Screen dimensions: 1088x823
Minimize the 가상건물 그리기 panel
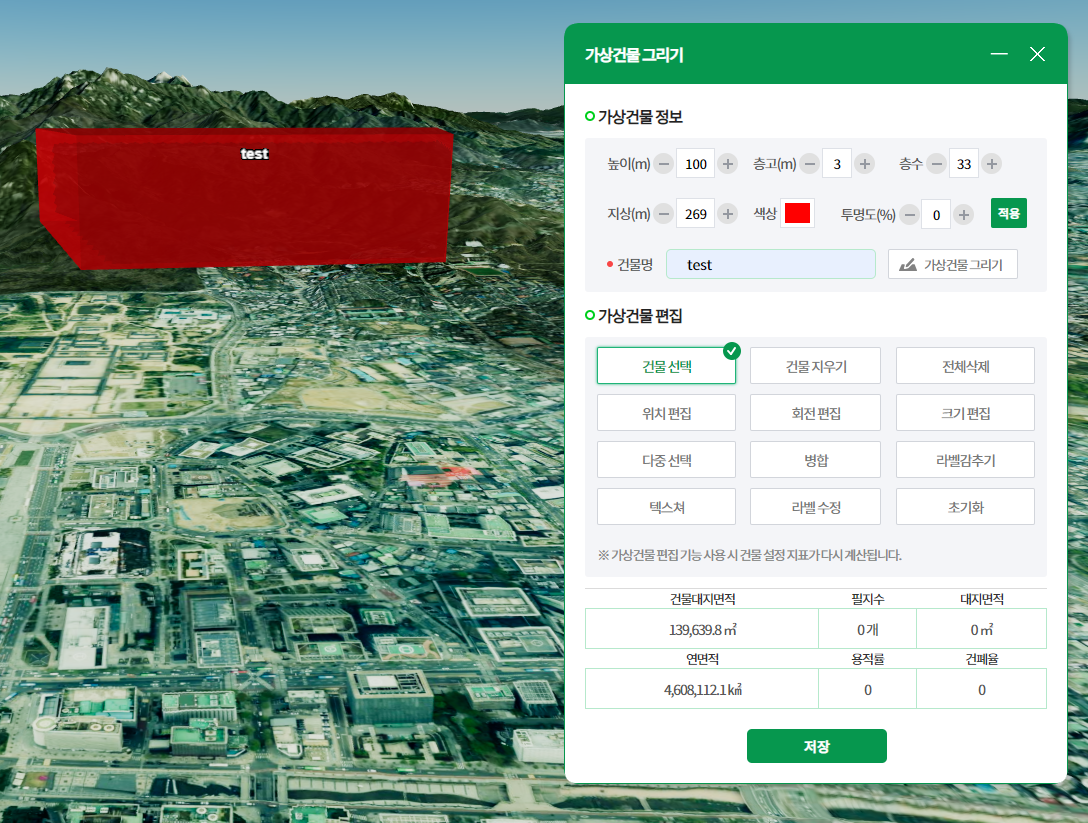pos(999,54)
